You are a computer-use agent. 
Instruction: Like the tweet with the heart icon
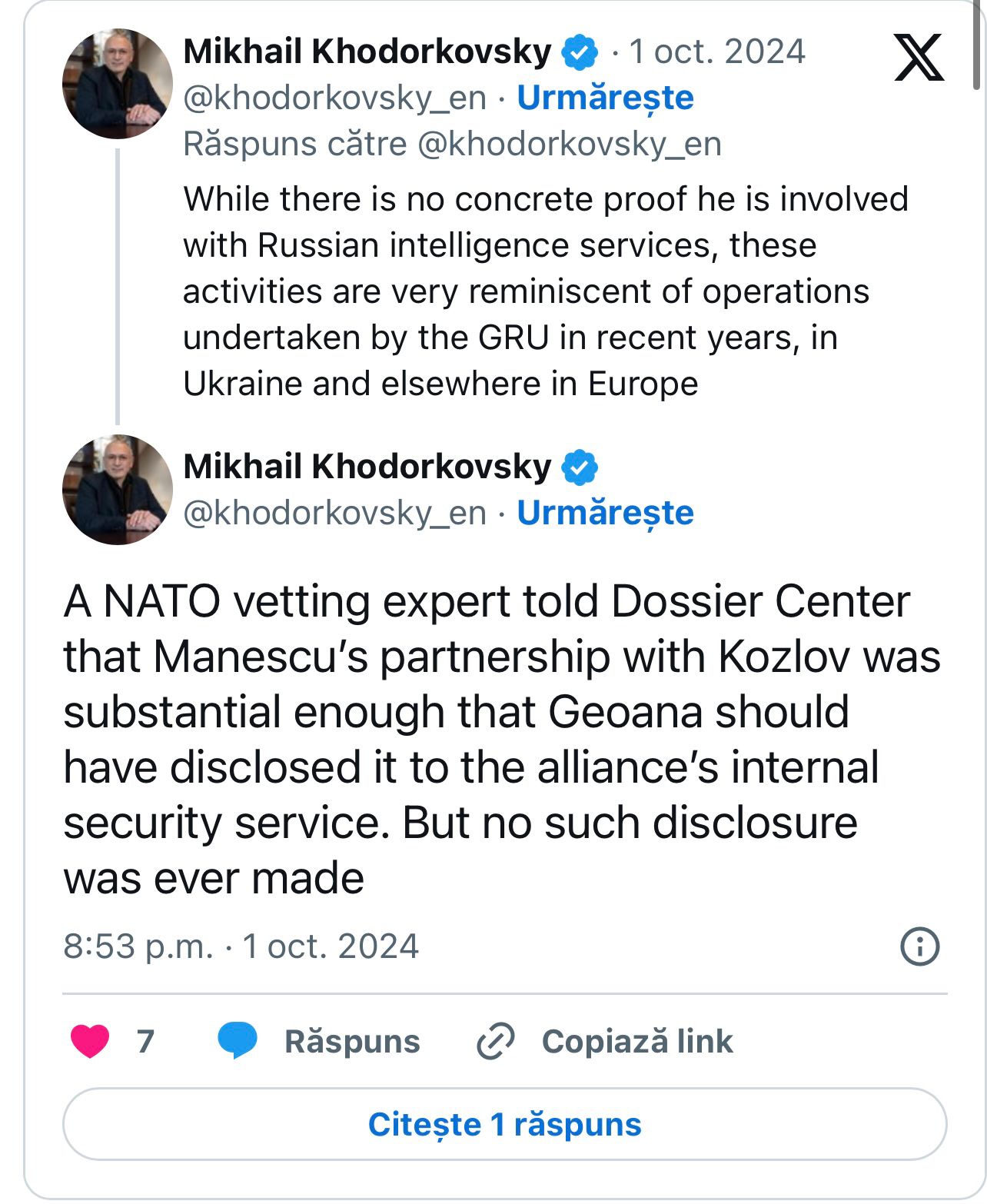pyautogui.click(x=90, y=1041)
